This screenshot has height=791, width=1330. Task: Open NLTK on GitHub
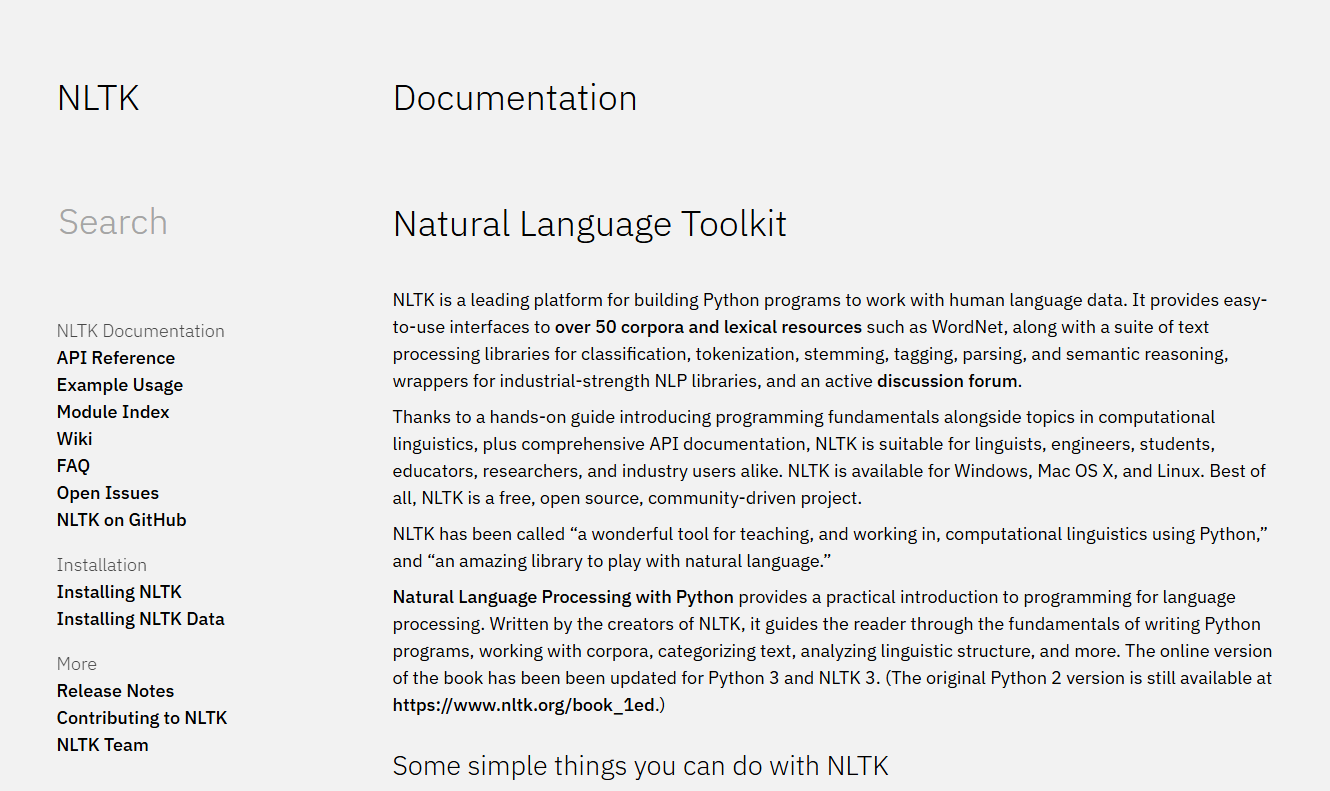click(122, 520)
